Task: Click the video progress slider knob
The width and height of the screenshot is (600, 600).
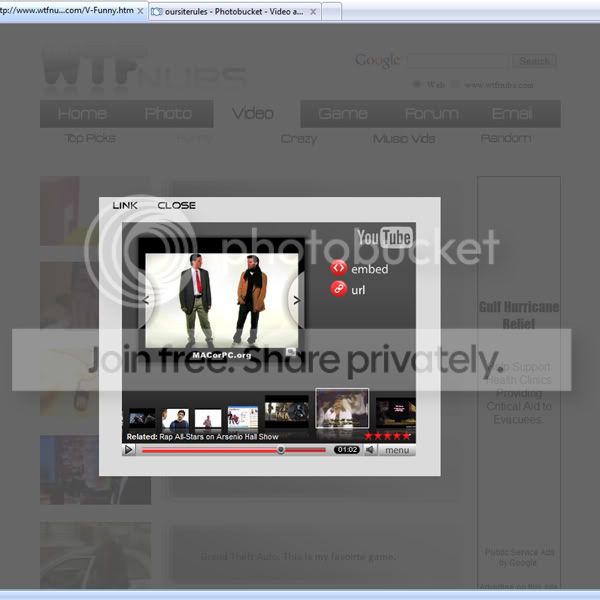Action: 281,450
